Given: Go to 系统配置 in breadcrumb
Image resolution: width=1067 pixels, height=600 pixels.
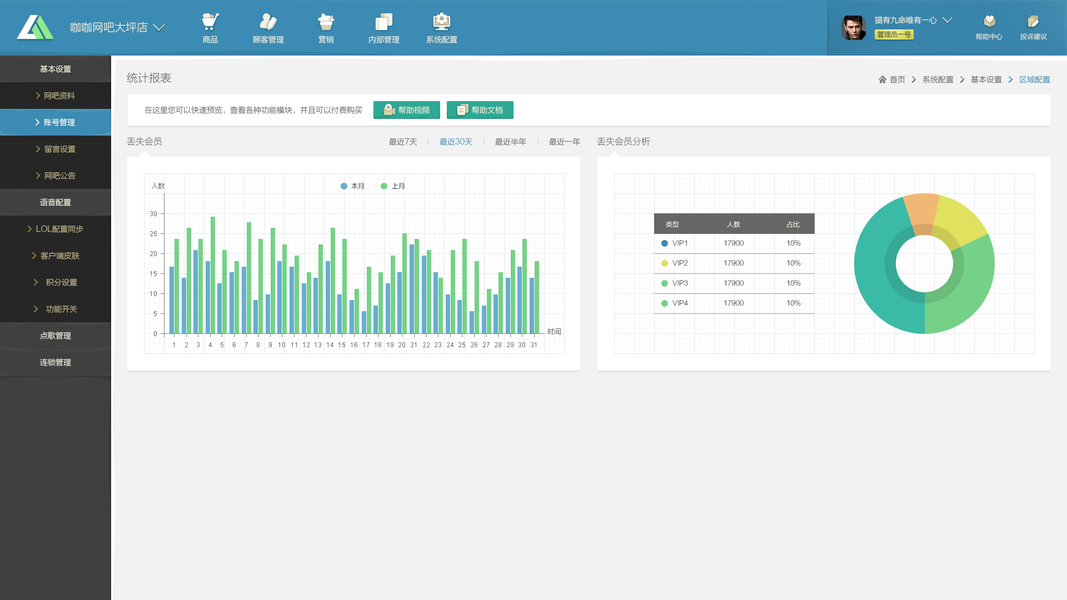Looking at the screenshot, I should click(938, 80).
